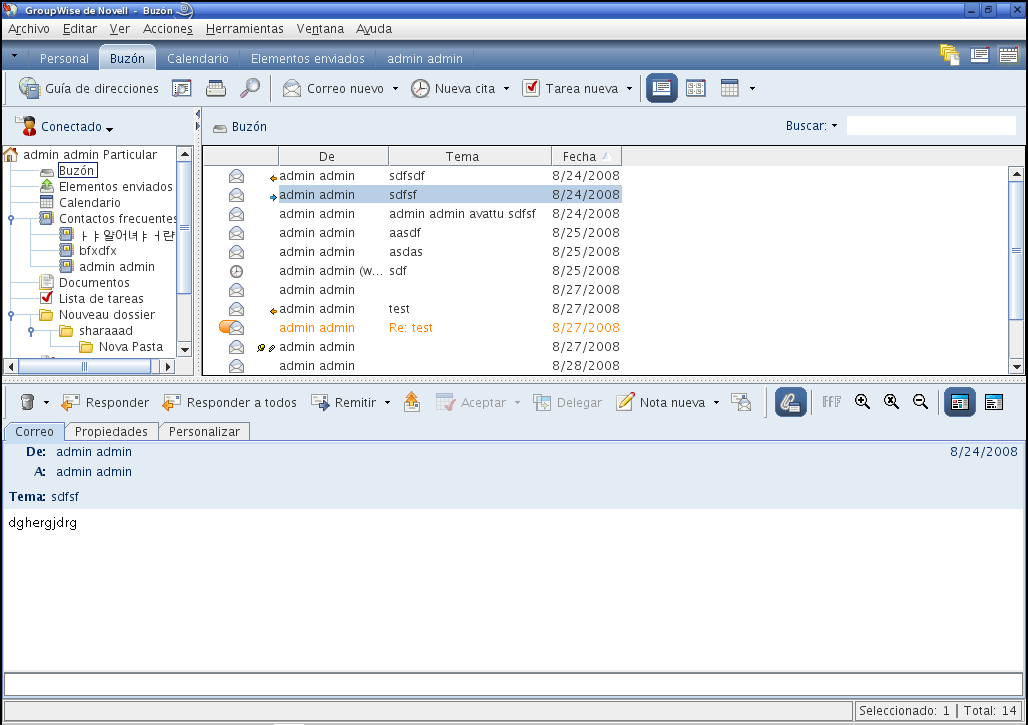
Task: Sort messages by the Tema column header
Action: [x=469, y=156]
